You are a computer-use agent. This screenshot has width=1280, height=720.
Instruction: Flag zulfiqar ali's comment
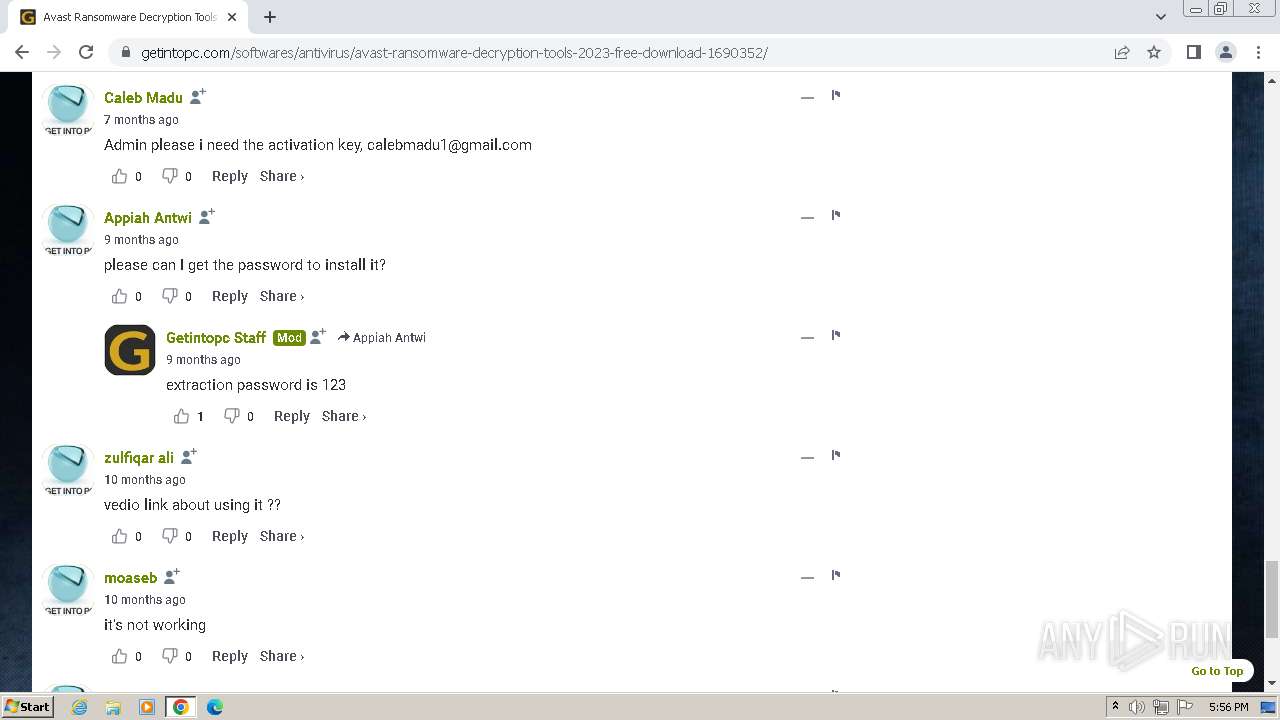836,456
